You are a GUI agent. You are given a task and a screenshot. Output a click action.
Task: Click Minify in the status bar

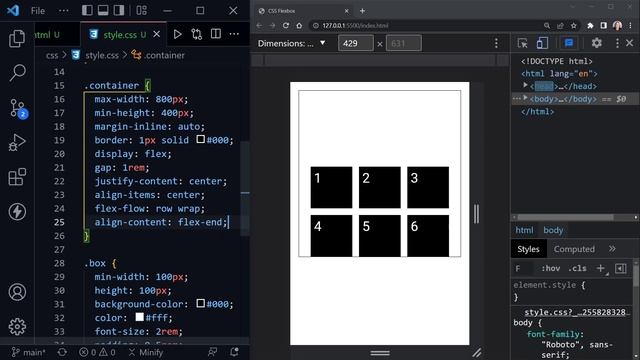[x=146, y=352]
